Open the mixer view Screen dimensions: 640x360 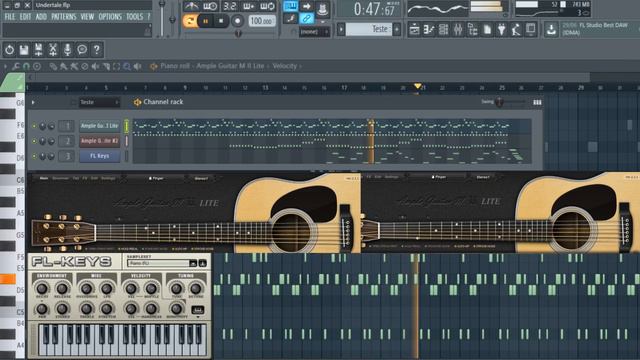458,29
